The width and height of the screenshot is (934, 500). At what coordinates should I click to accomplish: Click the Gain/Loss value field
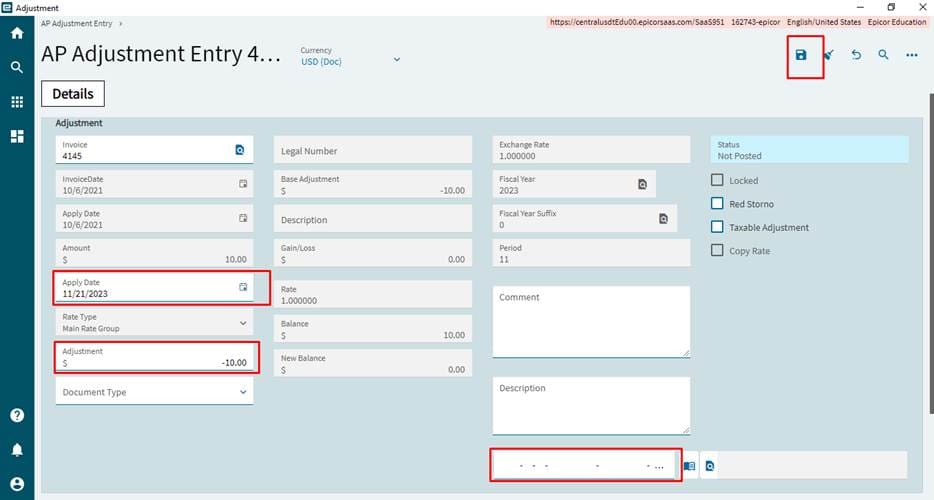(373, 253)
